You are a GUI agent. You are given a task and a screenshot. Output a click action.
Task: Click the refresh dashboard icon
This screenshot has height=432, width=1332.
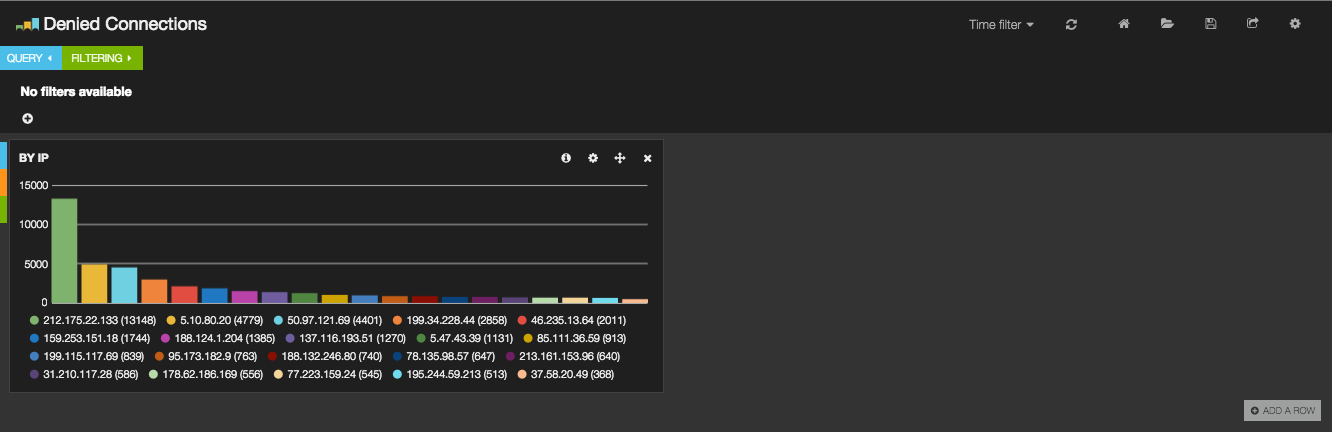click(1071, 24)
